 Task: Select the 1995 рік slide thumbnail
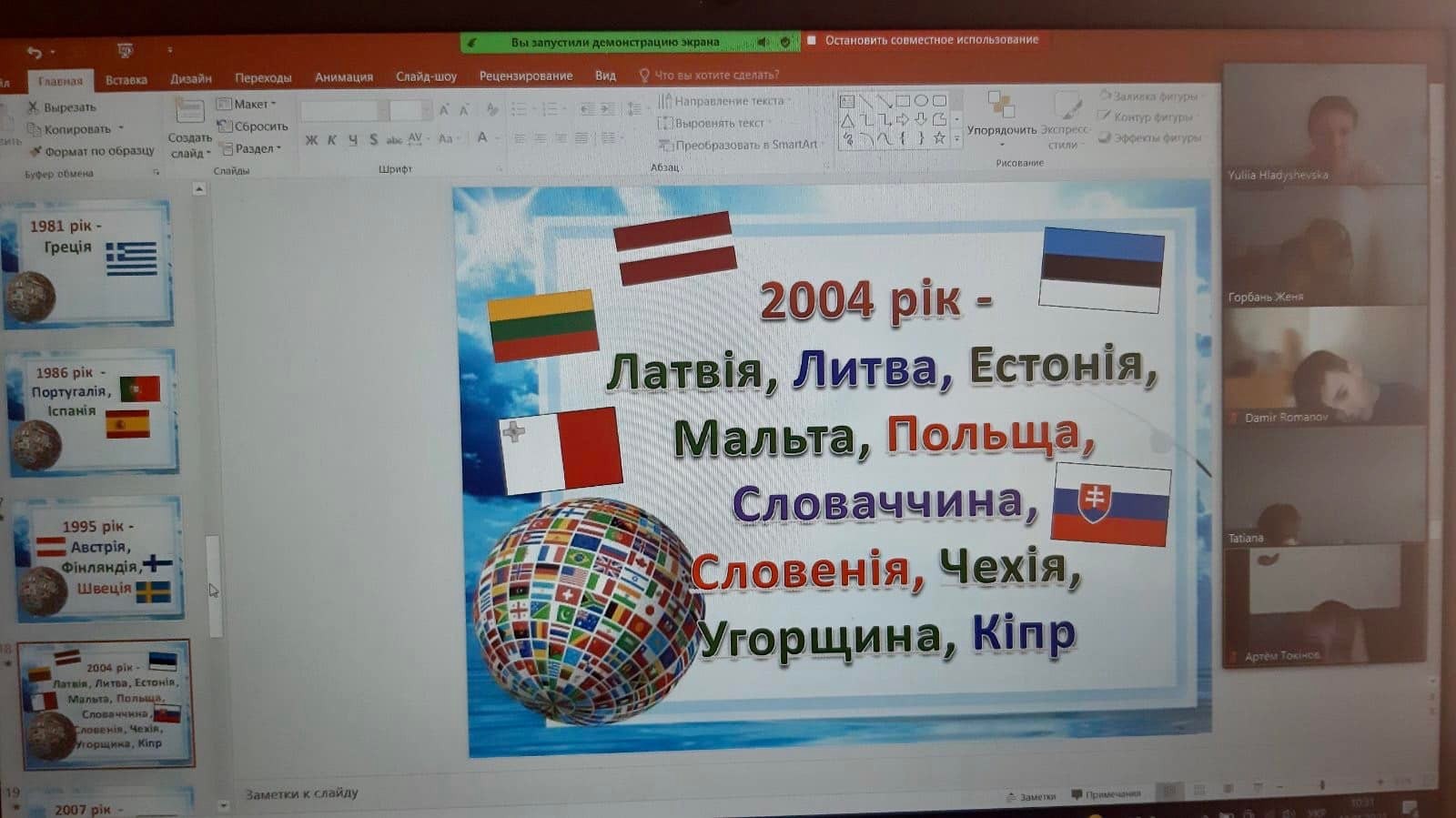tap(98, 558)
